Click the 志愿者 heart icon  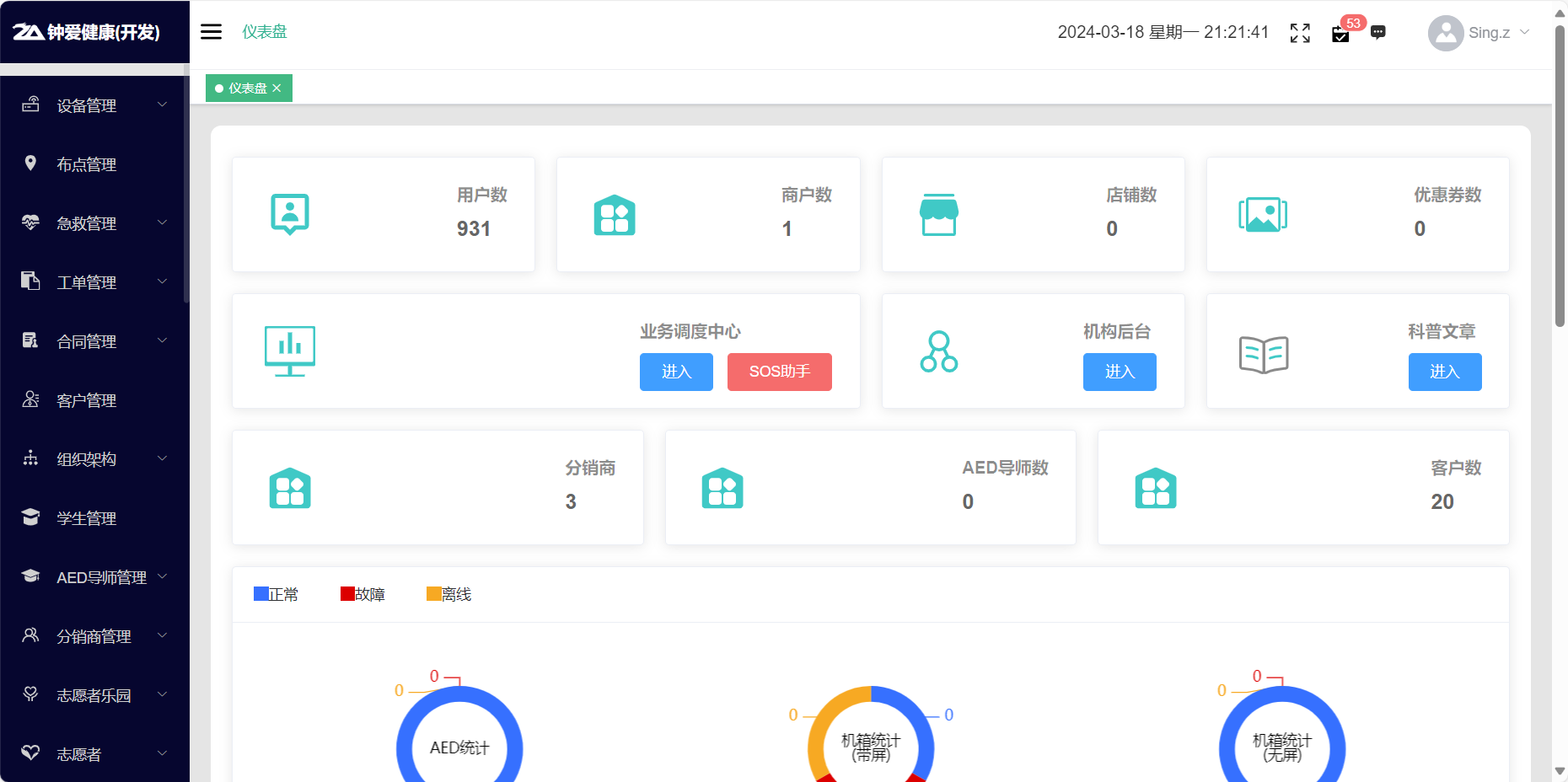[30, 753]
